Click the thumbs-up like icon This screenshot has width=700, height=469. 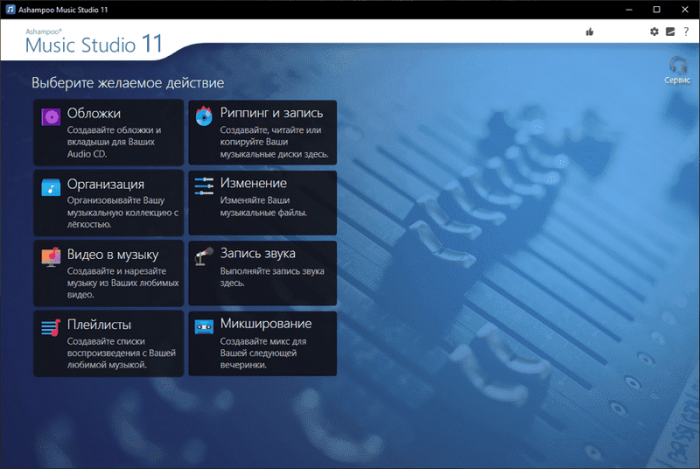point(590,32)
